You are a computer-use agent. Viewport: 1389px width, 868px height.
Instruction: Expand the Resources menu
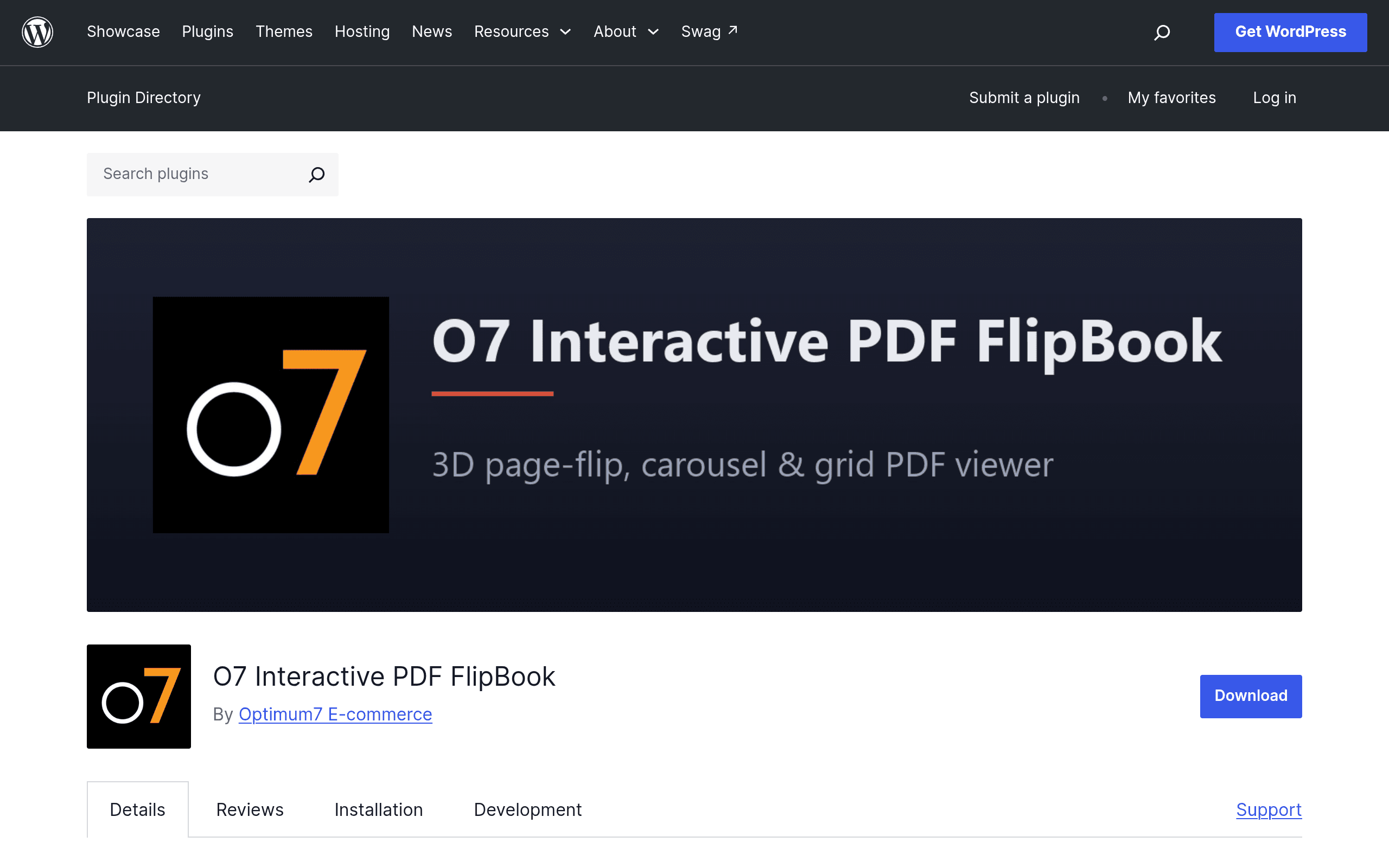523,31
